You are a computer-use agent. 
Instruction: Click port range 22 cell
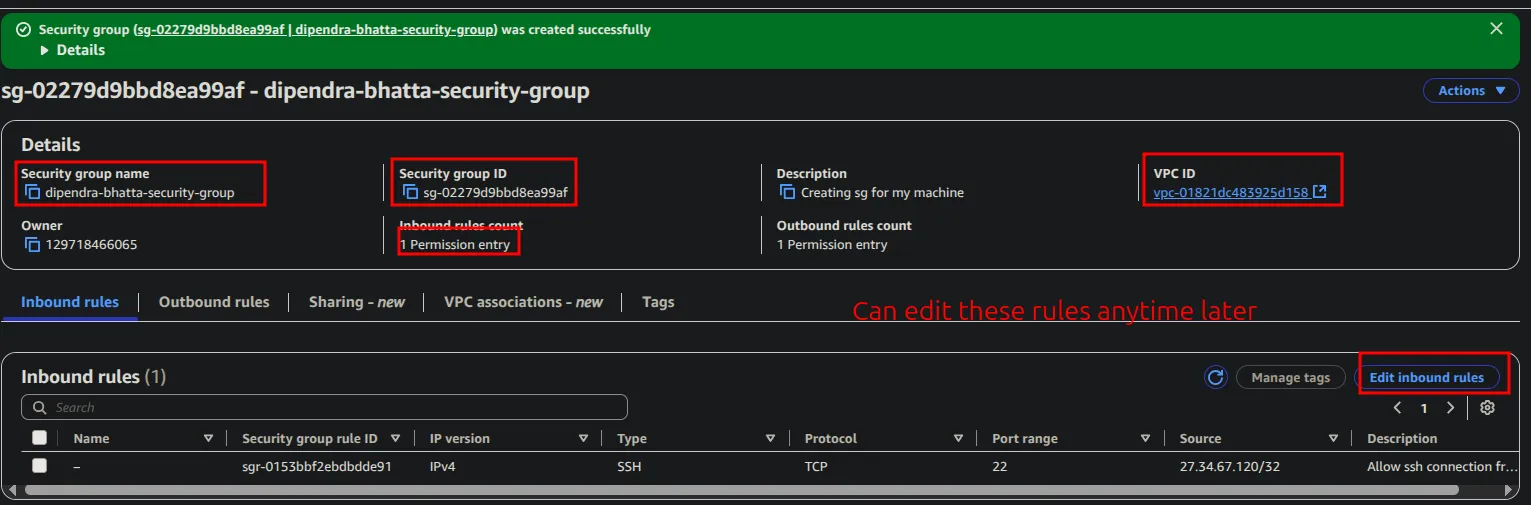pos(999,466)
